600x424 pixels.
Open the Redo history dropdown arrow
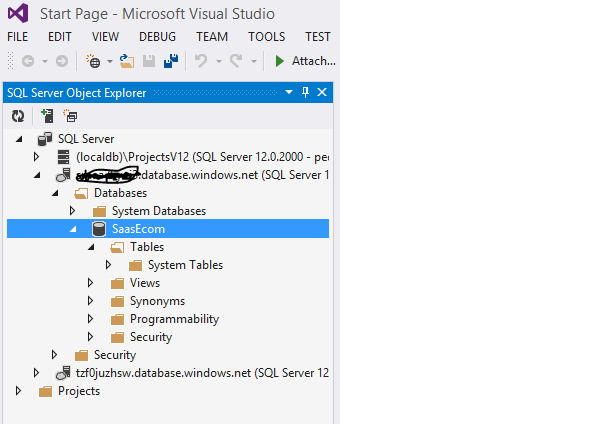point(254,61)
